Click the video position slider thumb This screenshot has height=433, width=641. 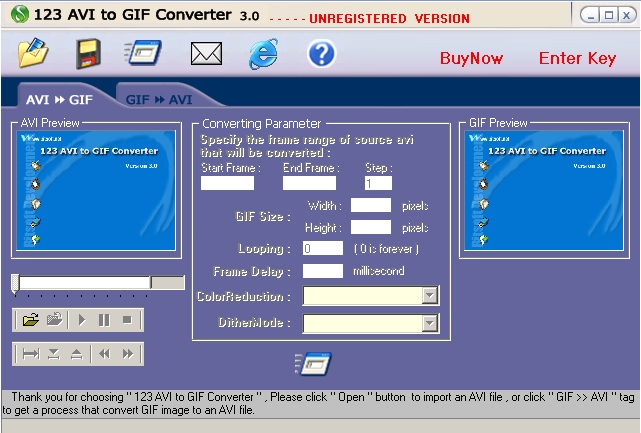click(15, 284)
